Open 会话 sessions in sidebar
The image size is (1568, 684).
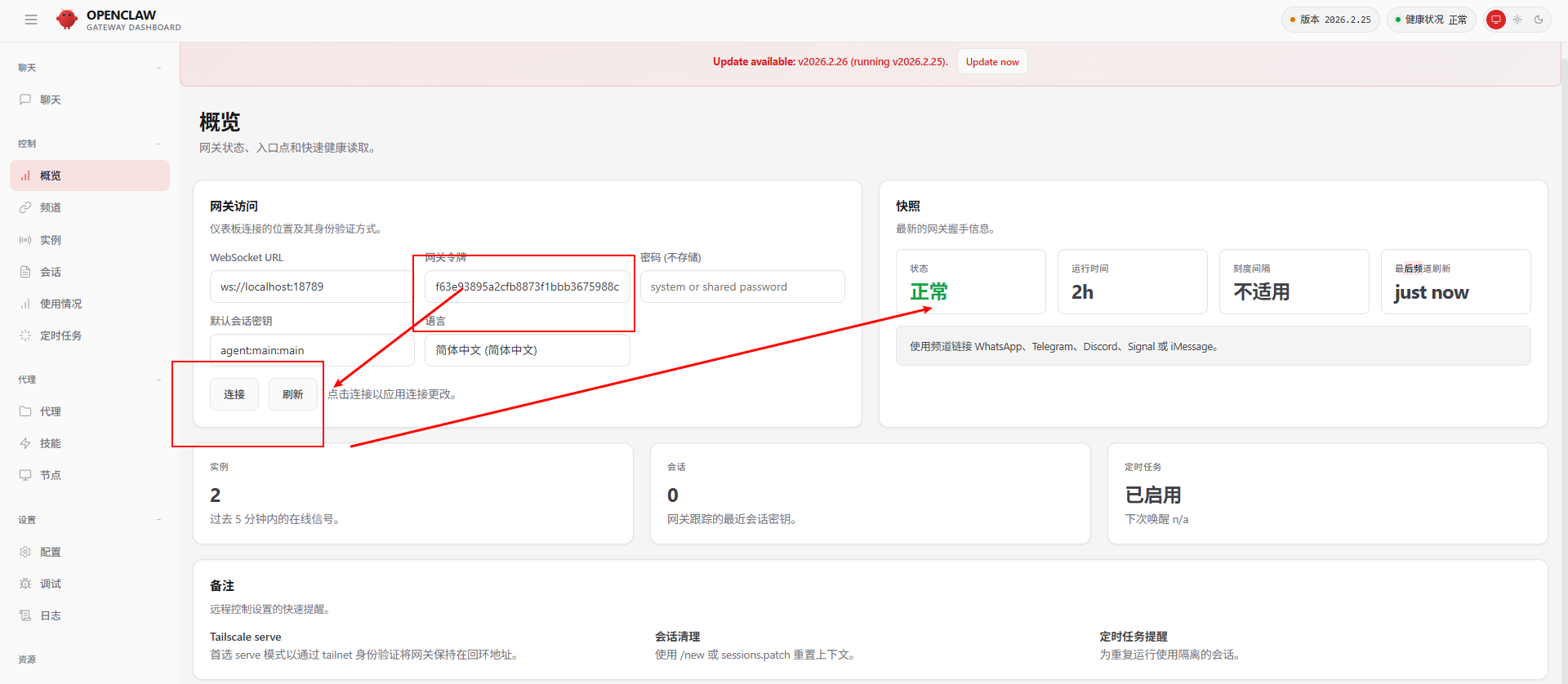click(x=90, y=272)
